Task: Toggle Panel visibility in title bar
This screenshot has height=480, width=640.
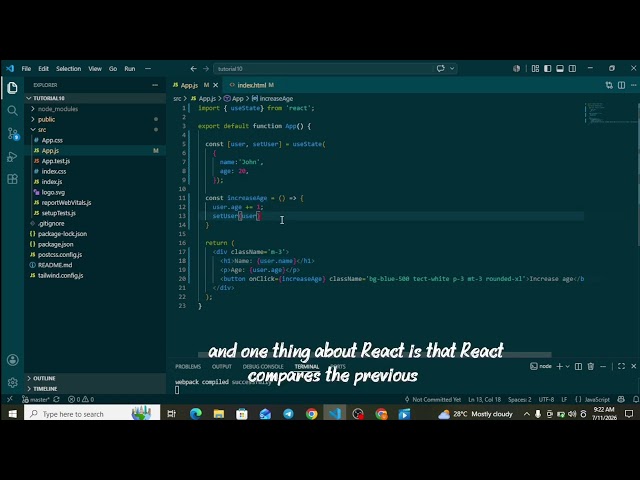Action: click(x=560, y=69)
